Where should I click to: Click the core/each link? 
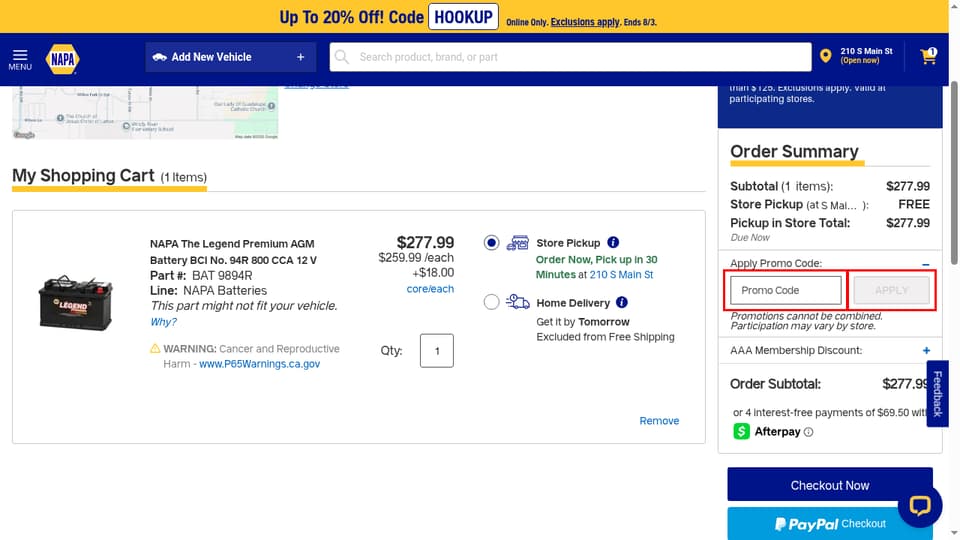click(430, 289)
